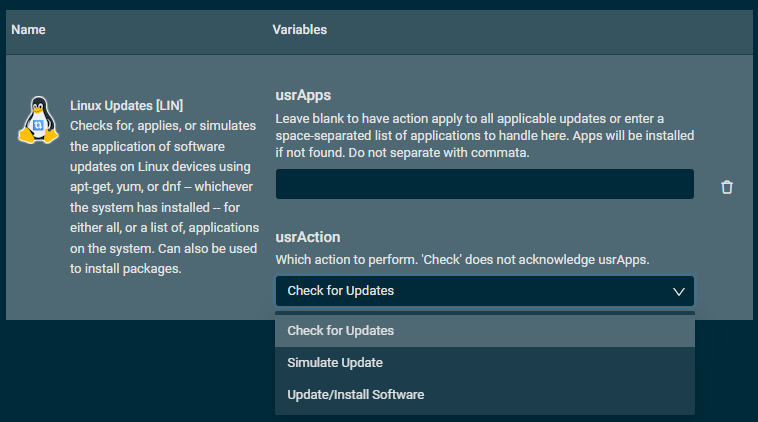Click the usrAction variable label
The image size is (758, 422).
coord(308,237)
